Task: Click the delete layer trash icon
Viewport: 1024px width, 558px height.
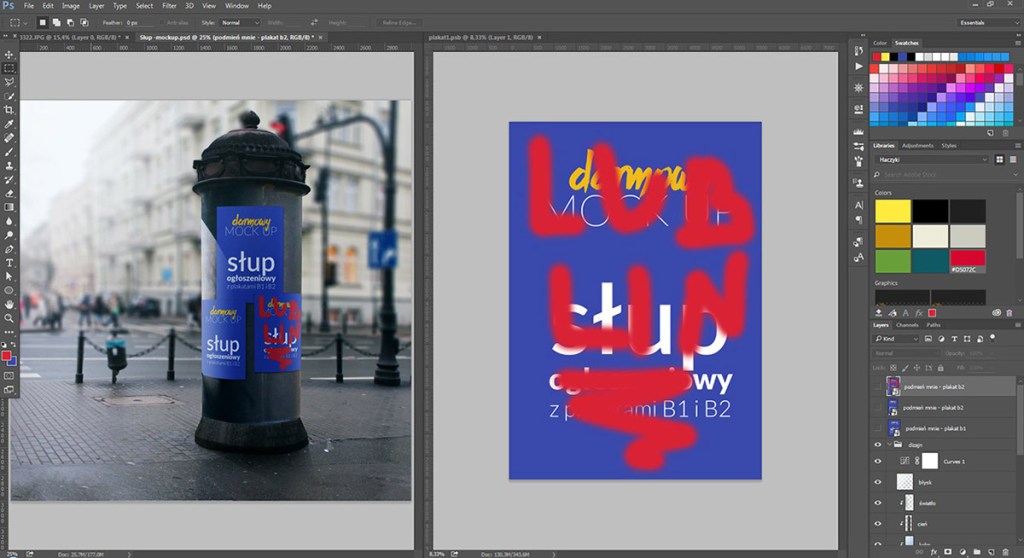Action: pos(1007,551)
